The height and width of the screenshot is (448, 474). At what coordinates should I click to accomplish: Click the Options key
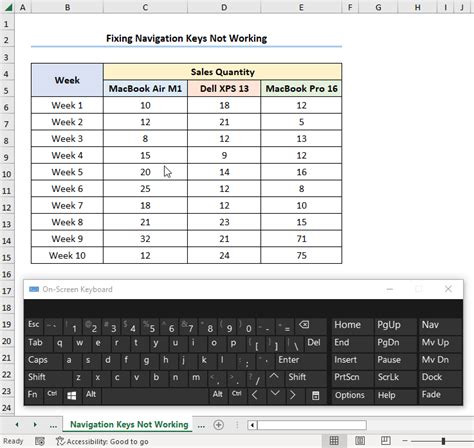(x=352, y=395)
